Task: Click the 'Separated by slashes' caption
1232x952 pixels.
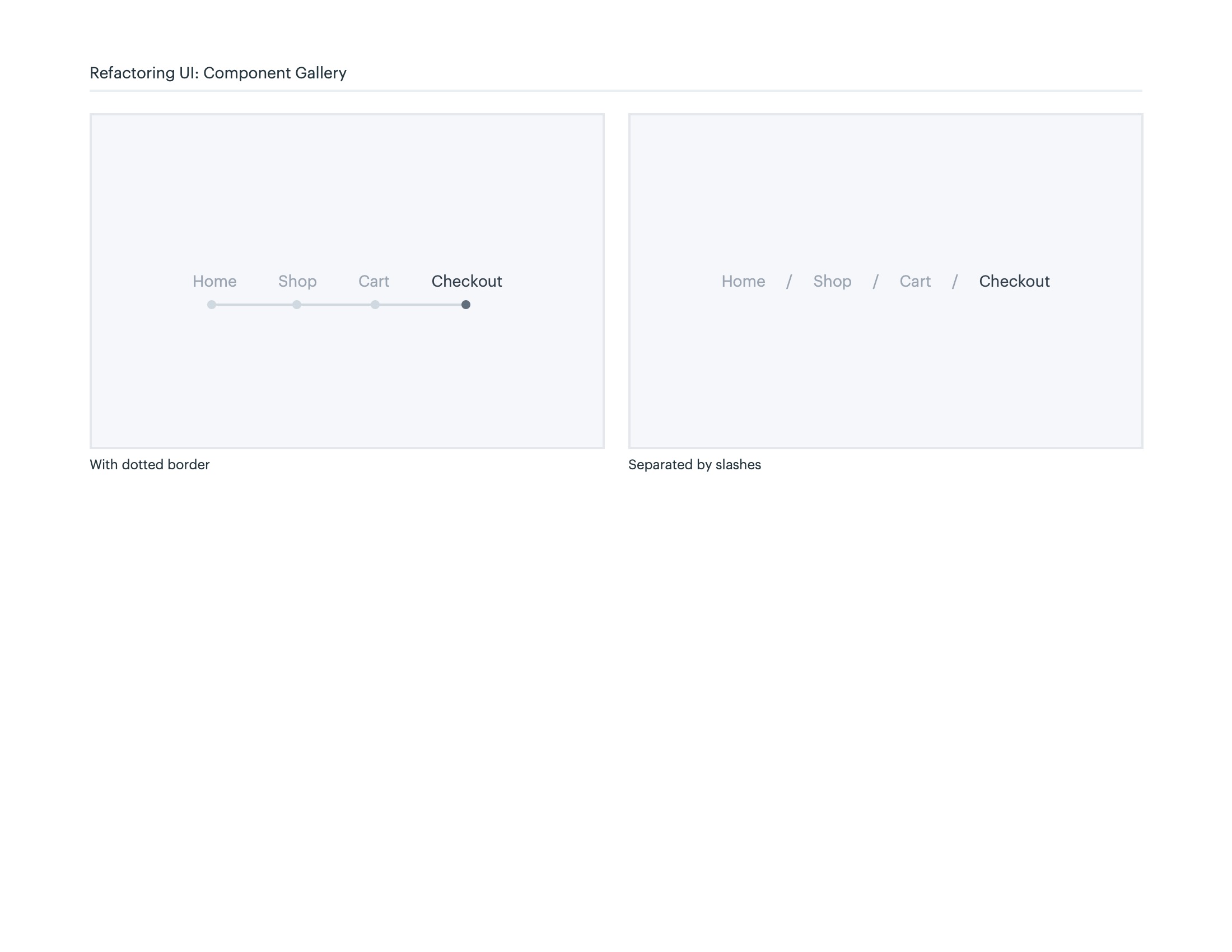Action: coord(694,464)
